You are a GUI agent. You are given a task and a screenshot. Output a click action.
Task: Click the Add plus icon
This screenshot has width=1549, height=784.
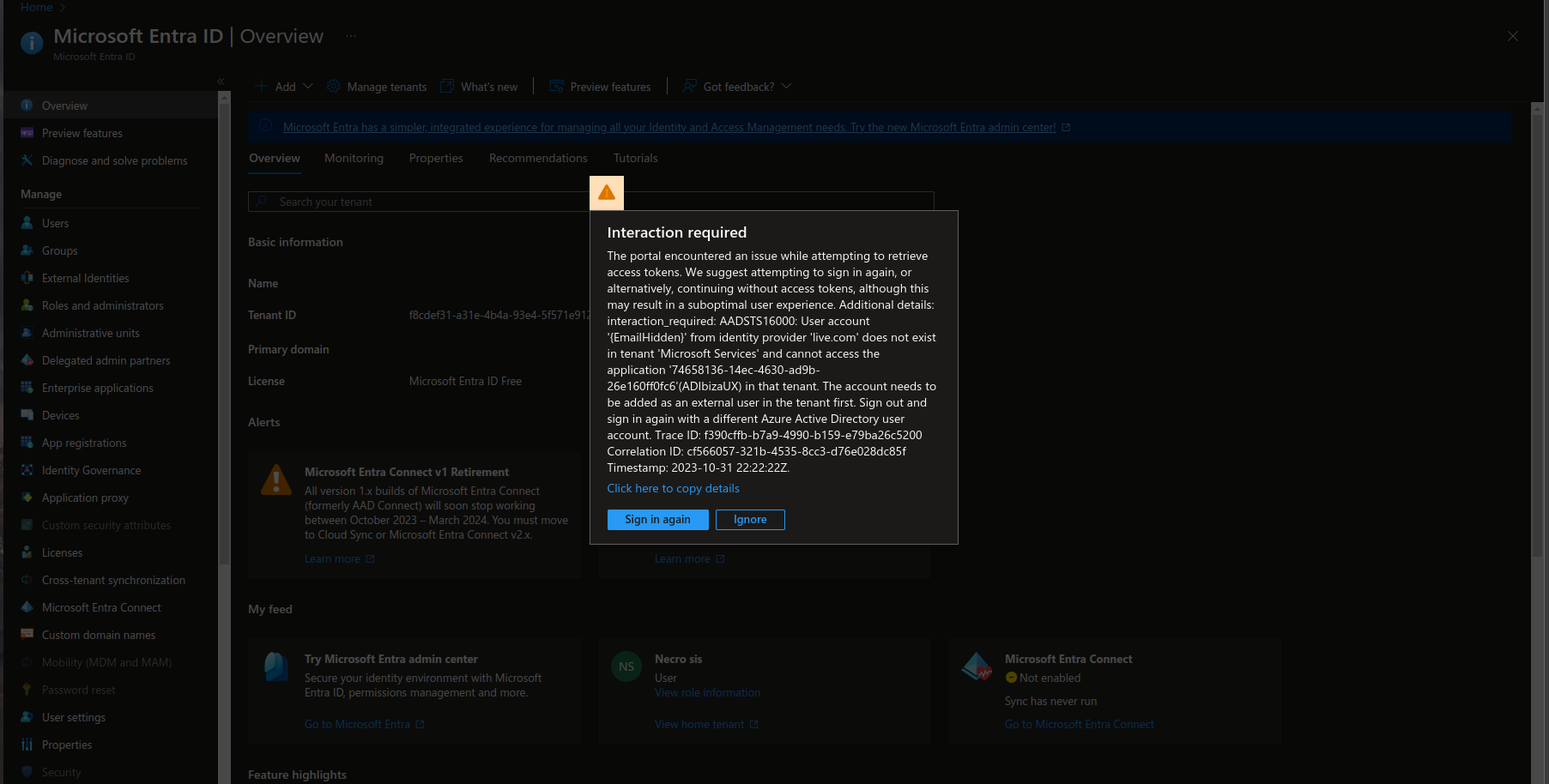[263, 87]
